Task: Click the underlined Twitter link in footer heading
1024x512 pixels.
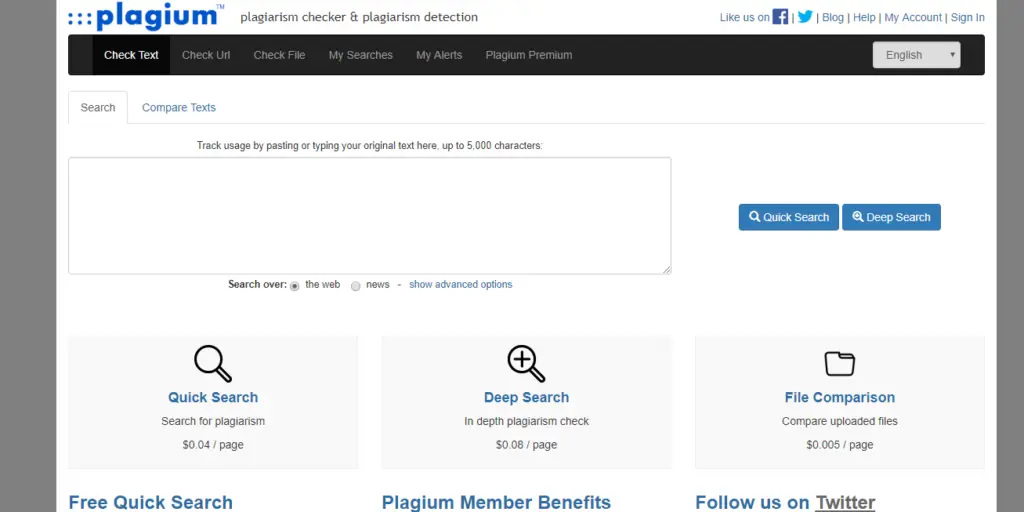Action: [x=845, y=502]
